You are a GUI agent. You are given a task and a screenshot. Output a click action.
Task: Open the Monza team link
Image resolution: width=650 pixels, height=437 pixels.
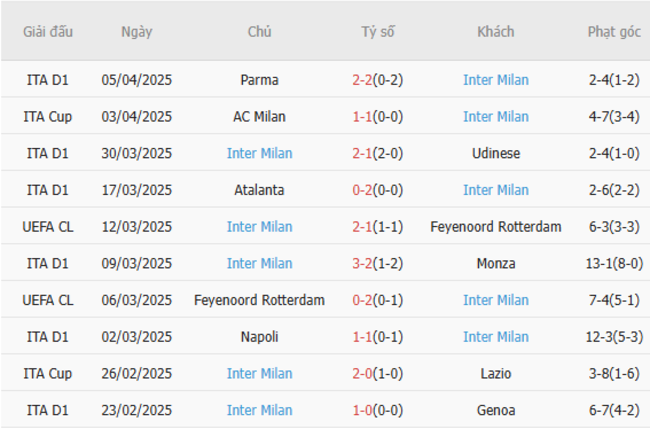pyautogui.click(x=495, y=263)
